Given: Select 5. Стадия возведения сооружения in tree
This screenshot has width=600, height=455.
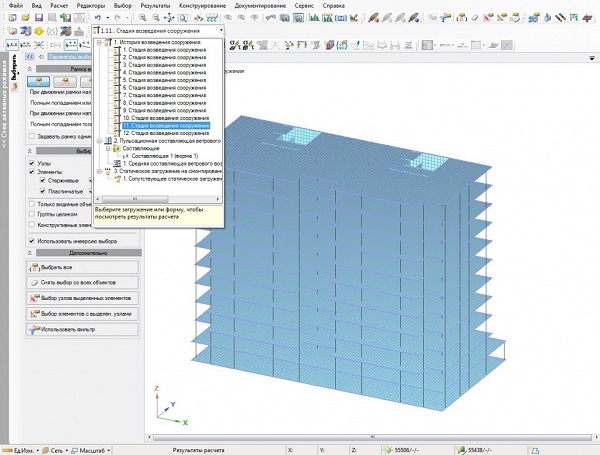Looking at the screenshot, I should click(164, 80).
